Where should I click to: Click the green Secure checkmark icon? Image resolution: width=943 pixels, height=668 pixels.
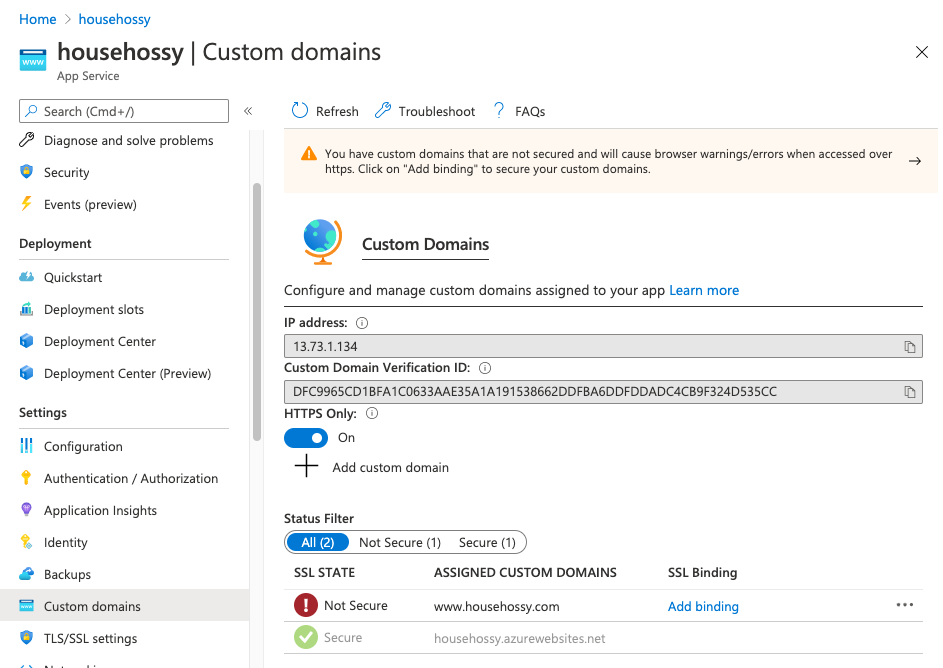306,637
